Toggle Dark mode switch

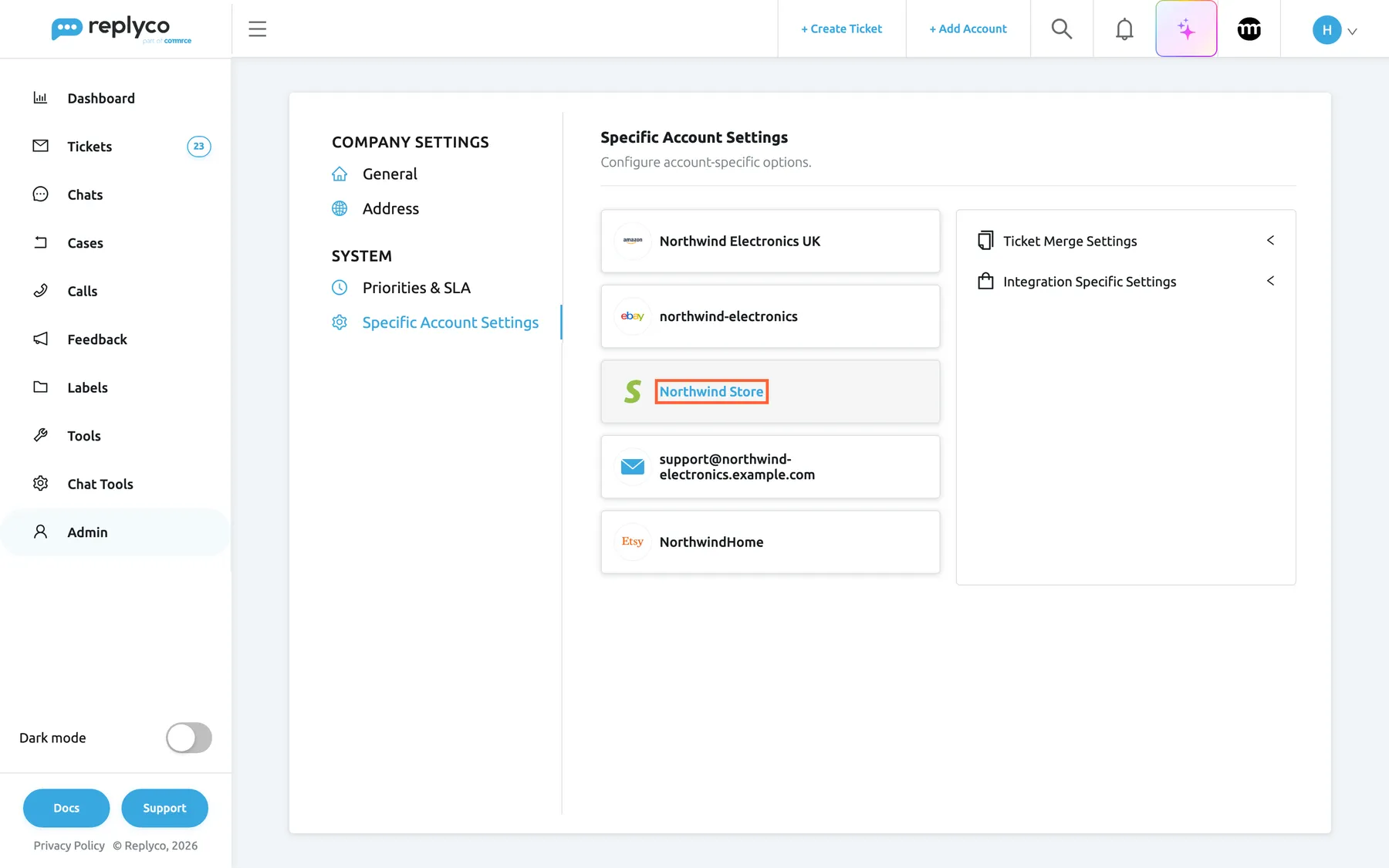coord(188,738)
